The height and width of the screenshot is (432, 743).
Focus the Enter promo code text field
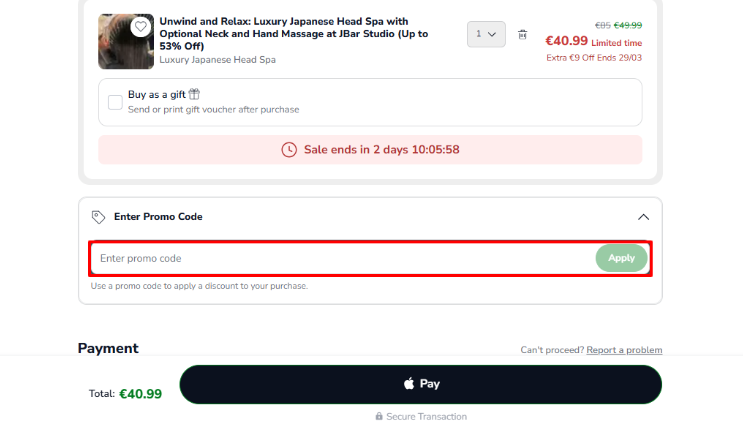pos(340,258)
